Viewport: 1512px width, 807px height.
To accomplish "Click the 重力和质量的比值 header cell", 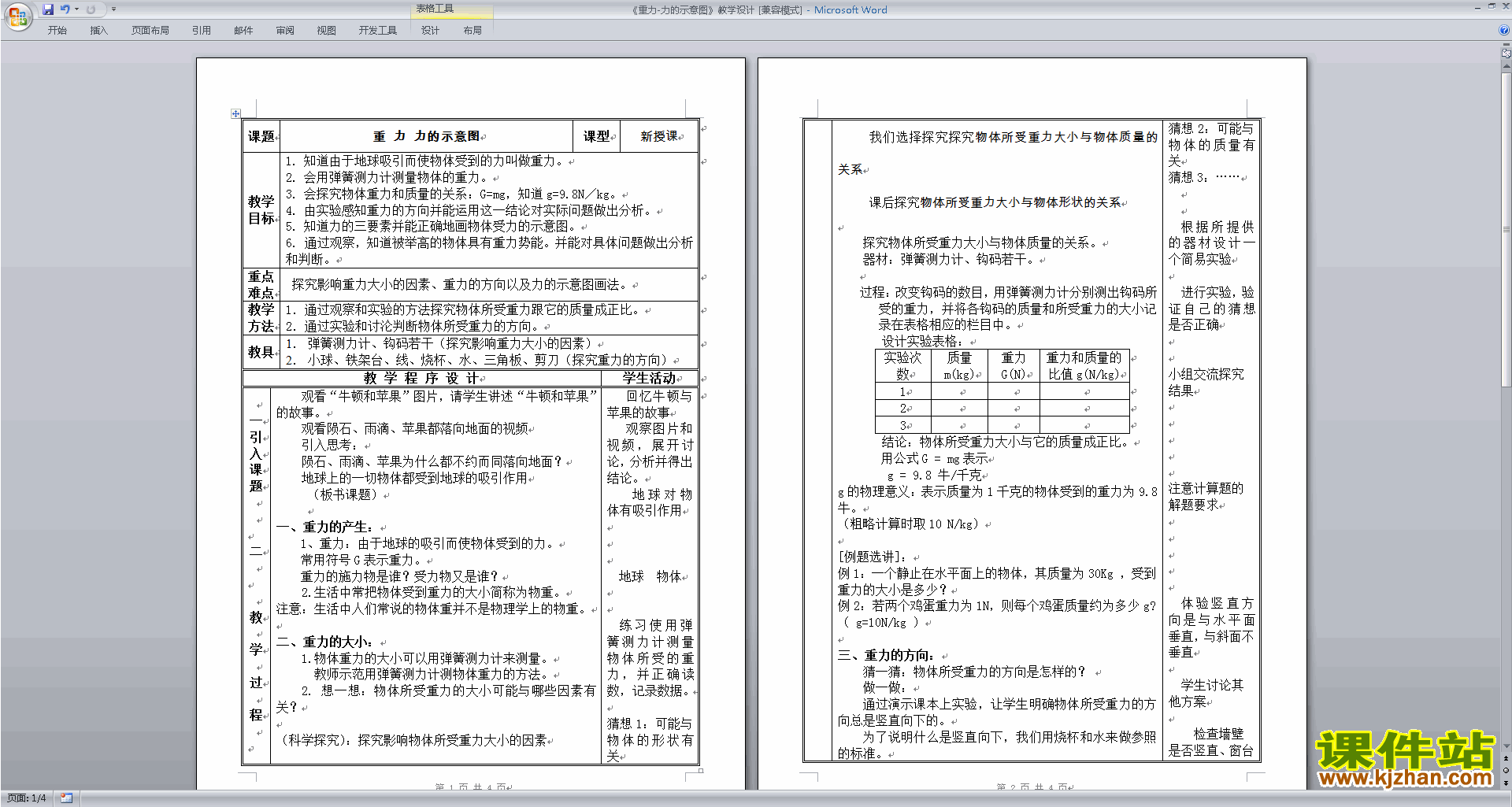I will click(x=1084, y=366).
